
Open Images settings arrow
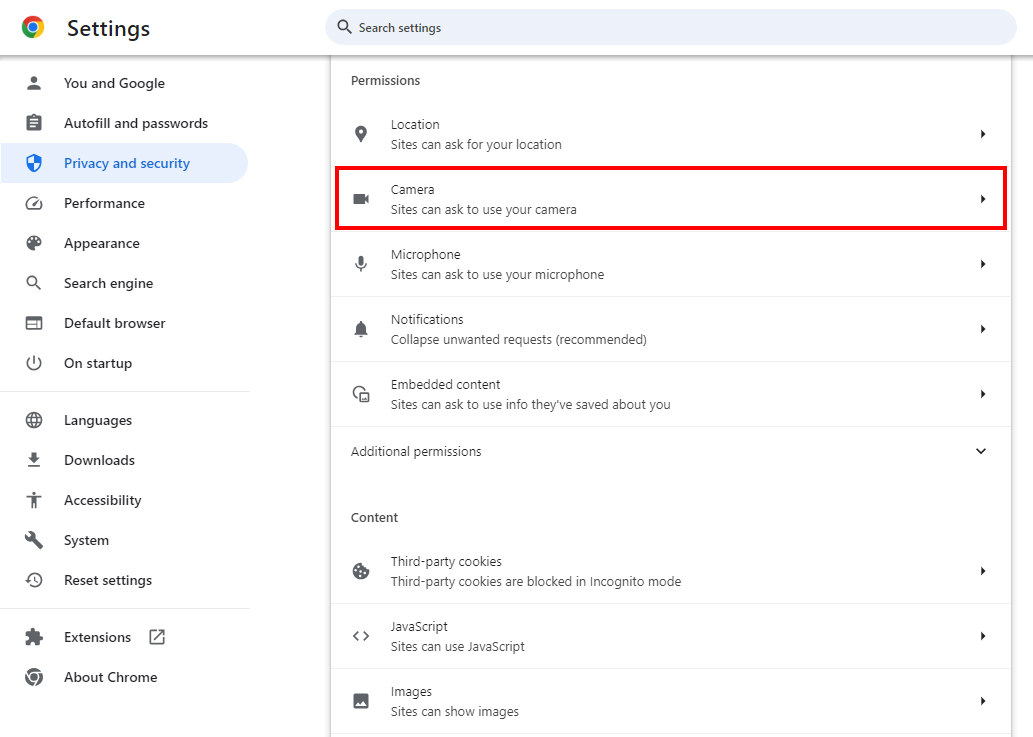pos(983,701)
